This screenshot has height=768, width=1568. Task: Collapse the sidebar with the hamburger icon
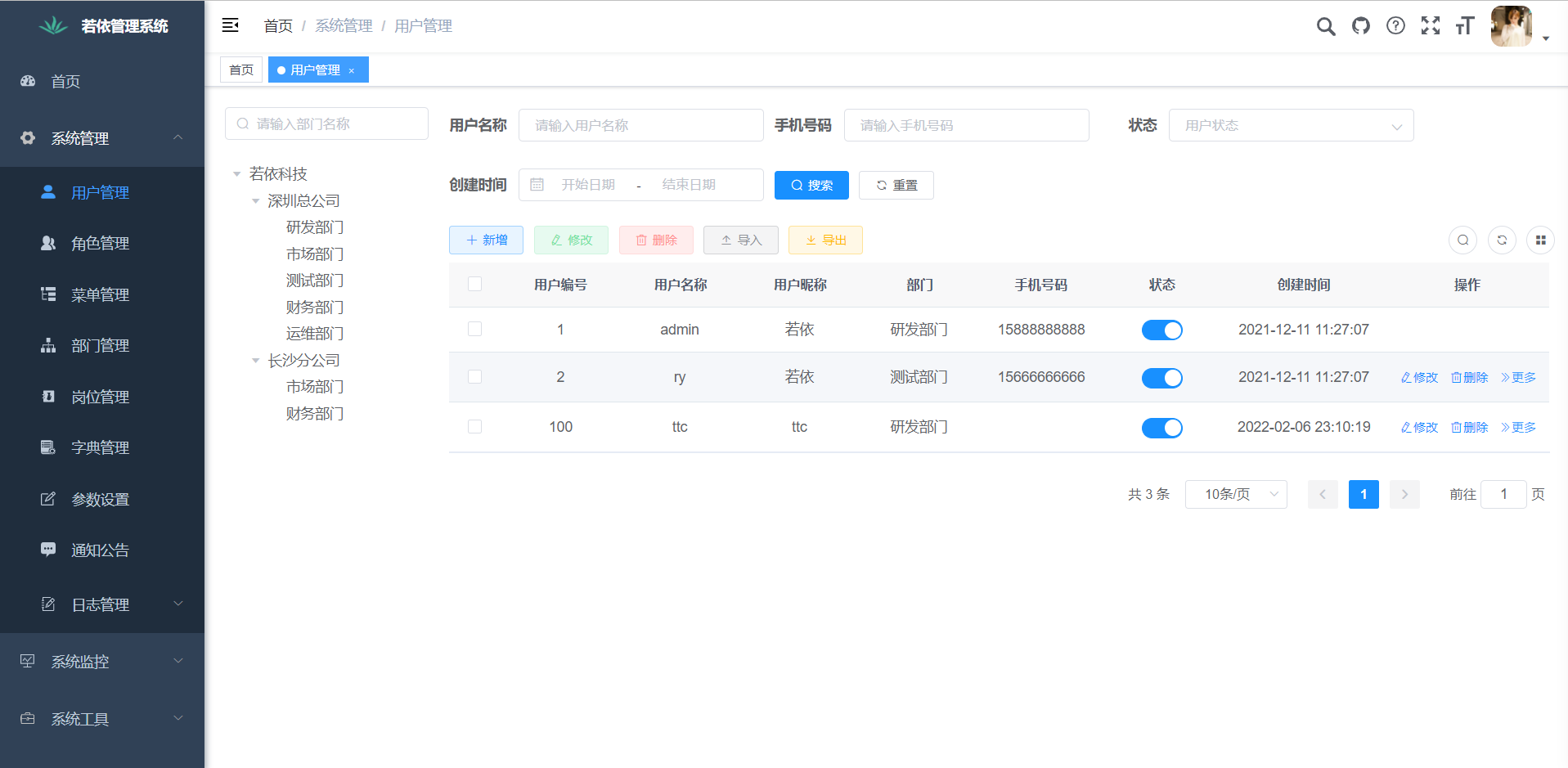230,25
